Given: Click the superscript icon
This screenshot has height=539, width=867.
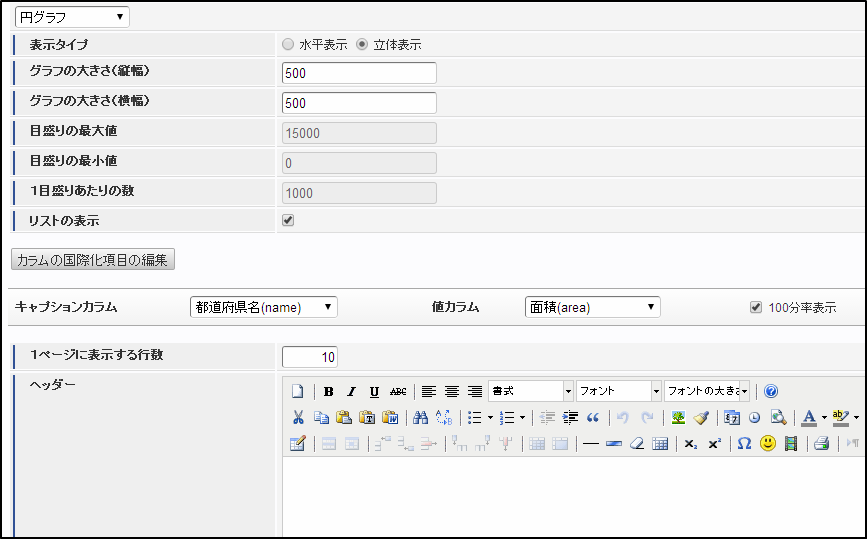Looking at the screenshot, I should coord(714,443).
